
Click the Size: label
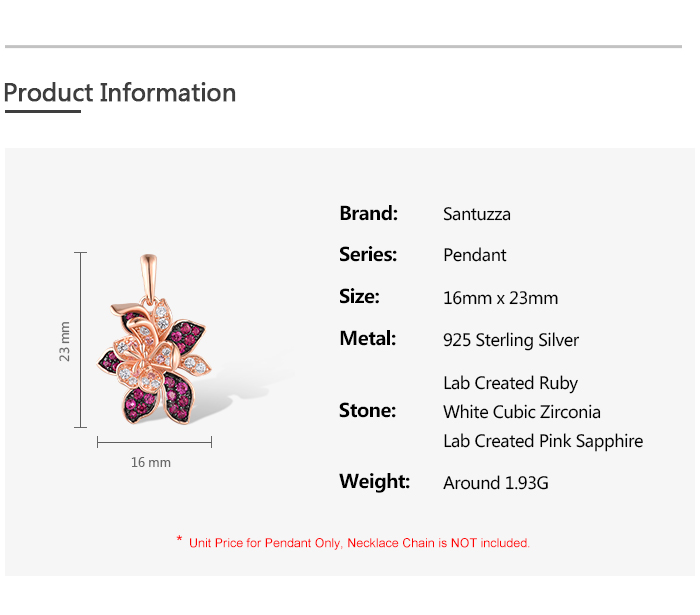359,297
